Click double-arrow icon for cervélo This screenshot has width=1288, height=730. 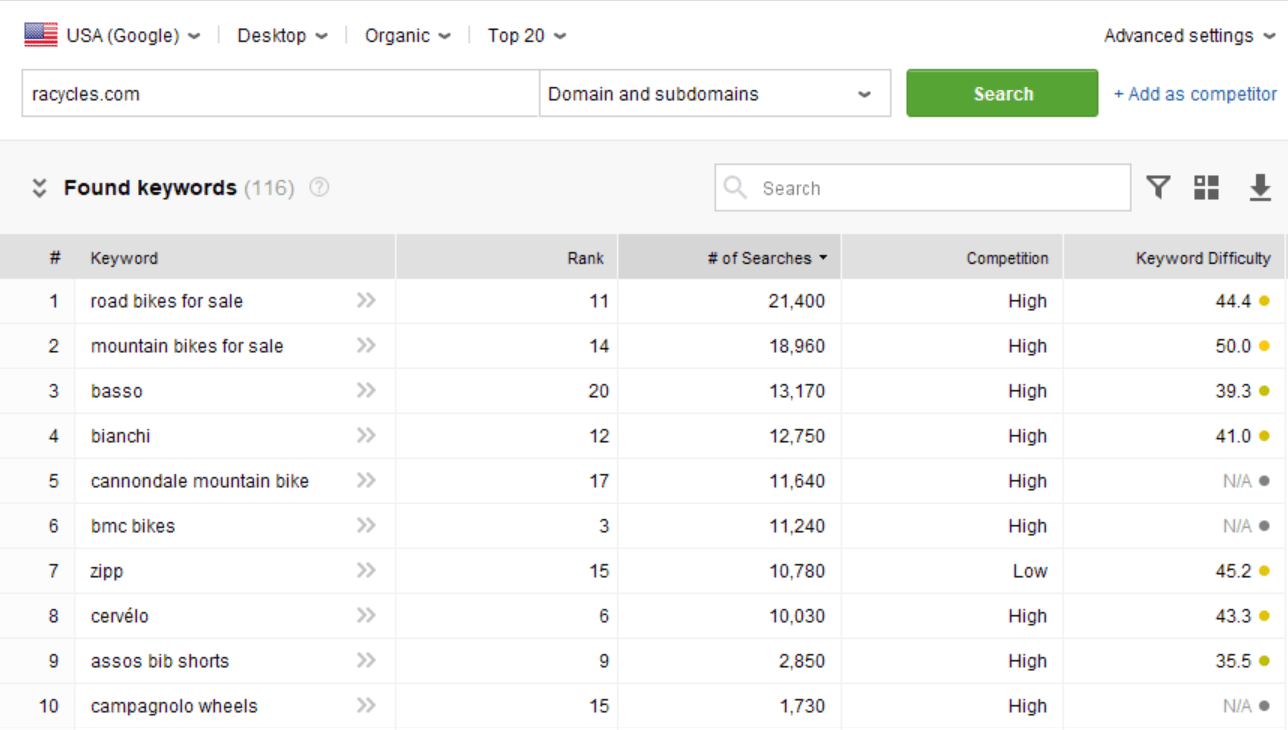click(x=366, y=615)
